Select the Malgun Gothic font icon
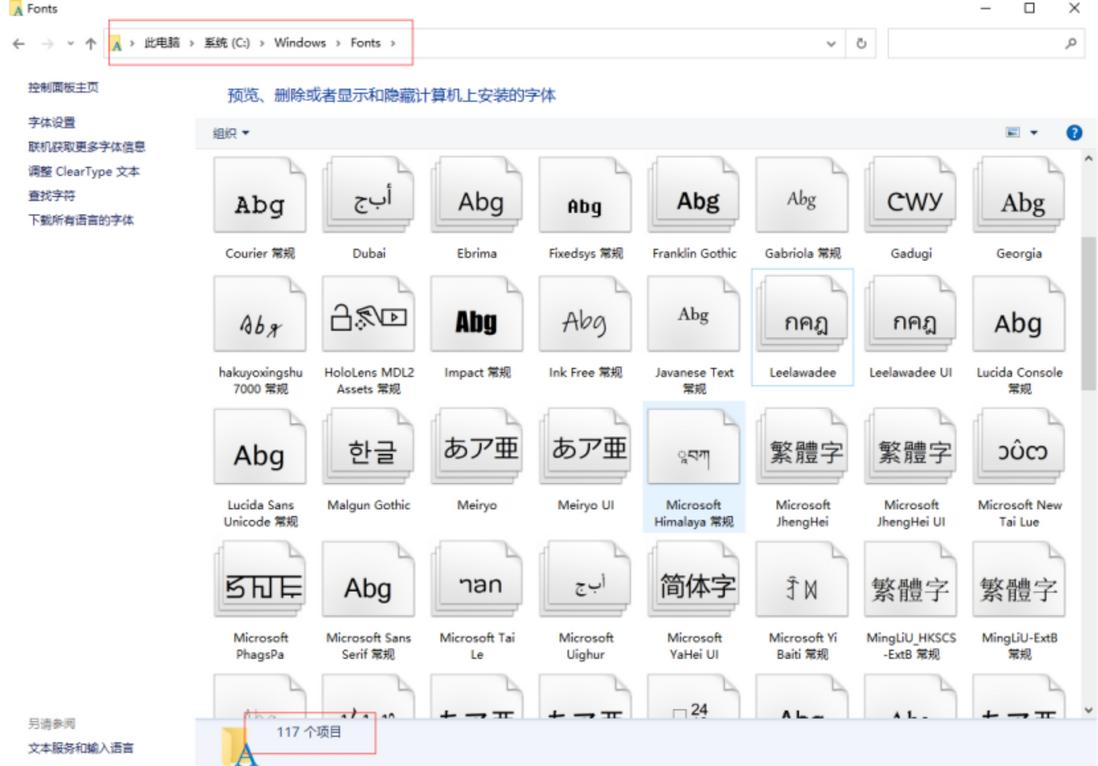 pos(368,447)
